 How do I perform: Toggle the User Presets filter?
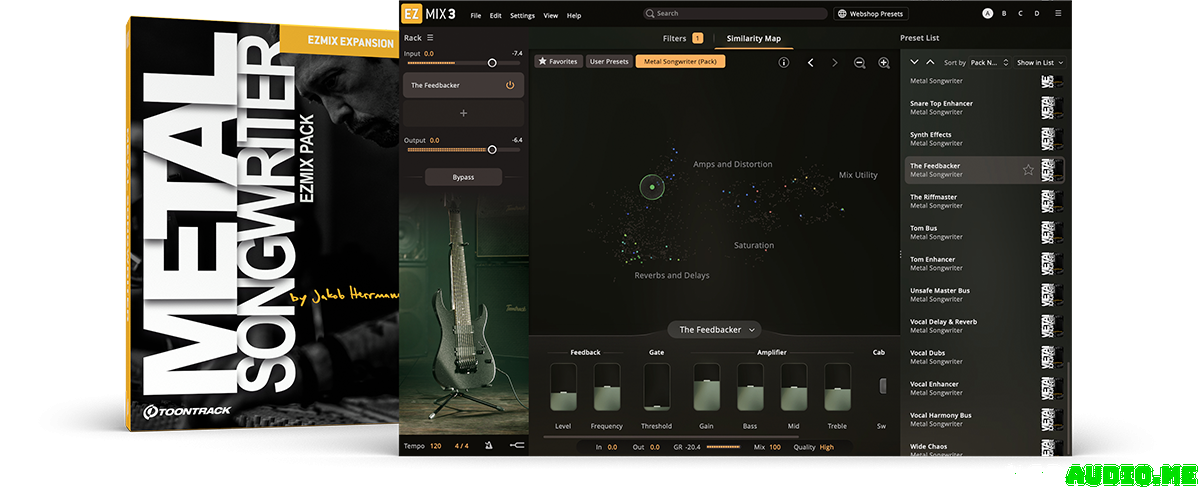pos(609,62)
